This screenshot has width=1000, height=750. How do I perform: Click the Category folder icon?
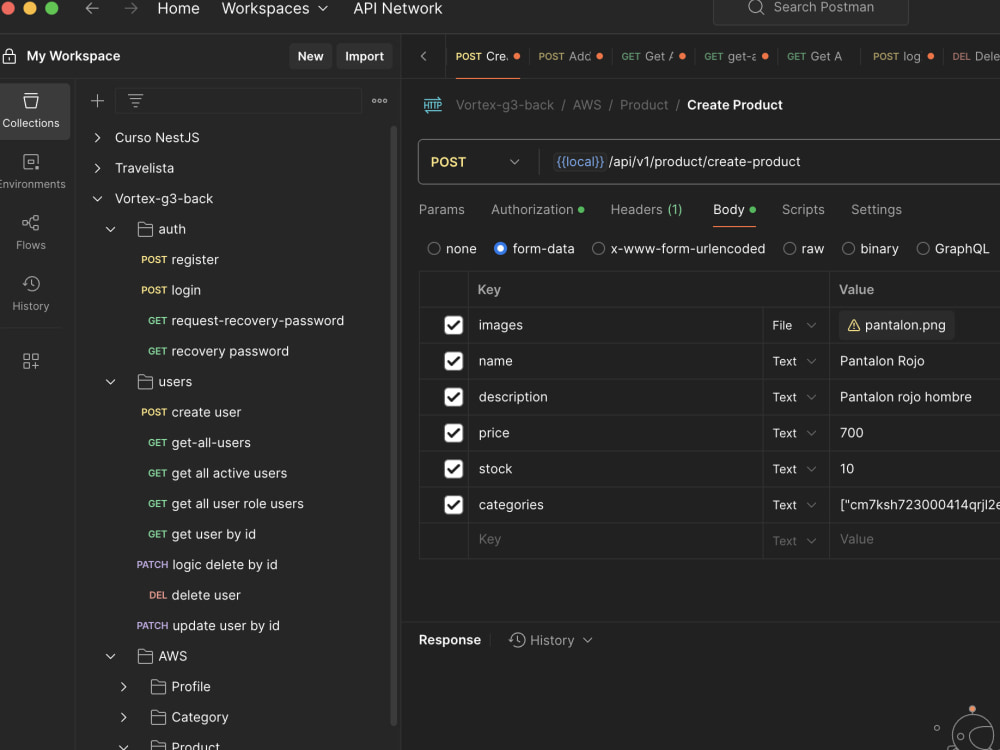click(x=158, y=717)
